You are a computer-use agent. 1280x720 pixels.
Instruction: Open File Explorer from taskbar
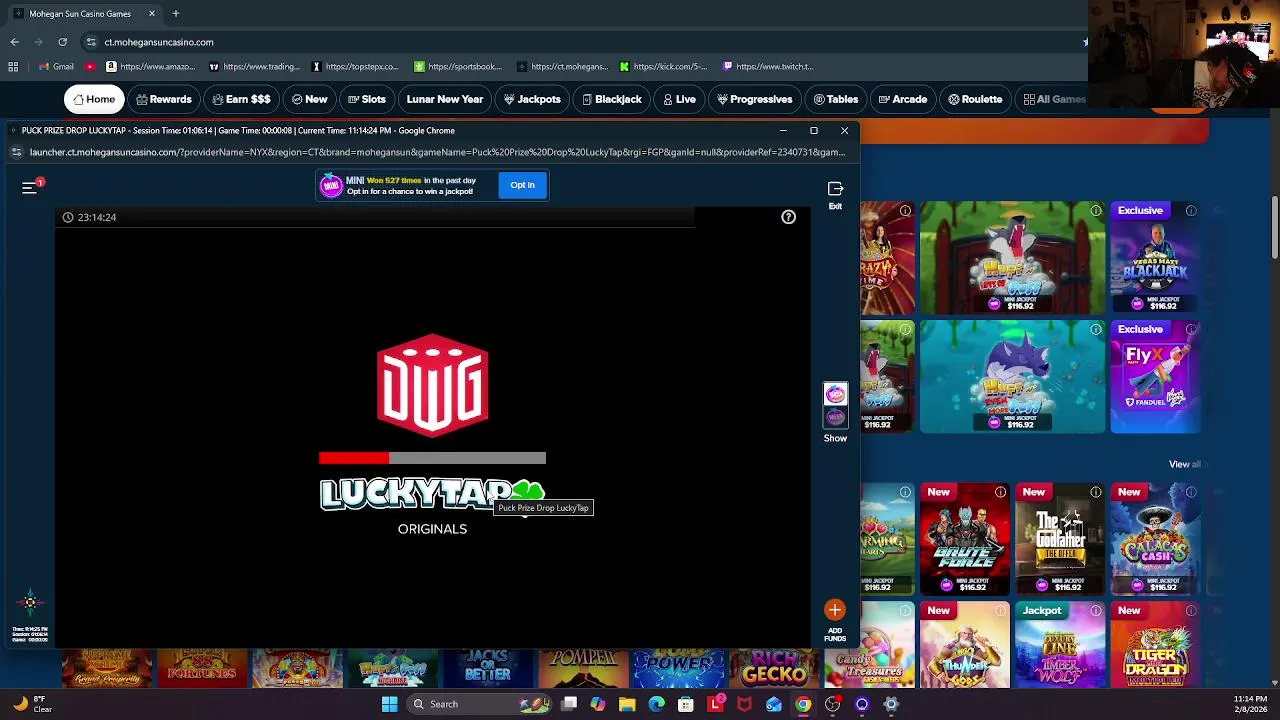(627, 704)
